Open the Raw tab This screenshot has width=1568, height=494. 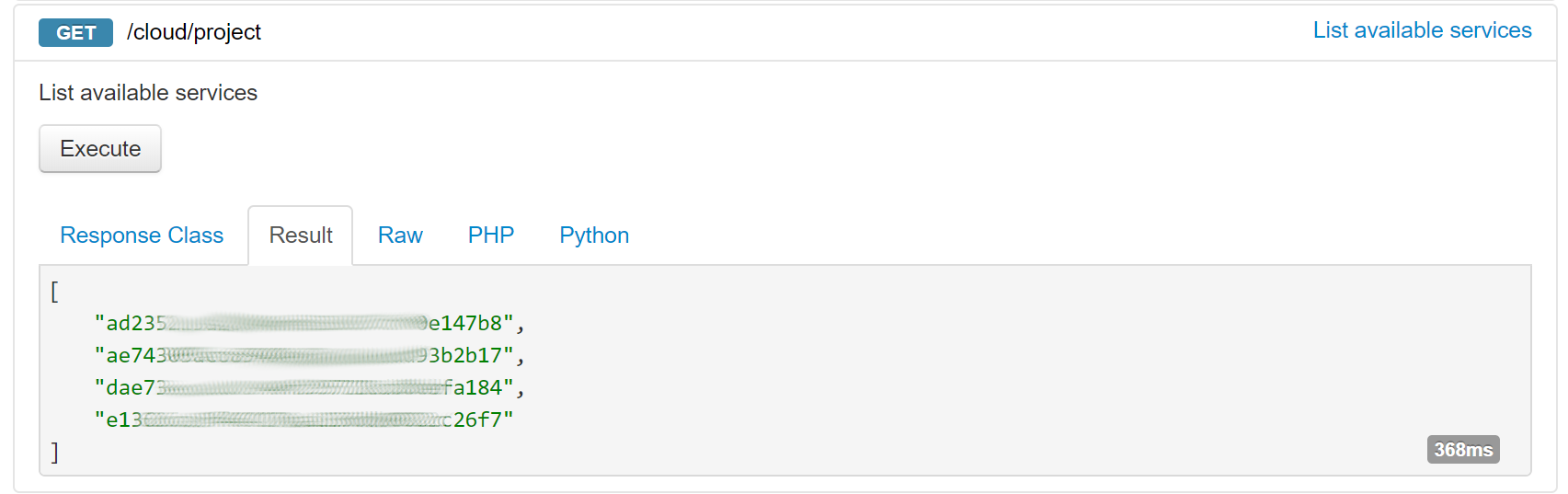(x=400, y=236)
